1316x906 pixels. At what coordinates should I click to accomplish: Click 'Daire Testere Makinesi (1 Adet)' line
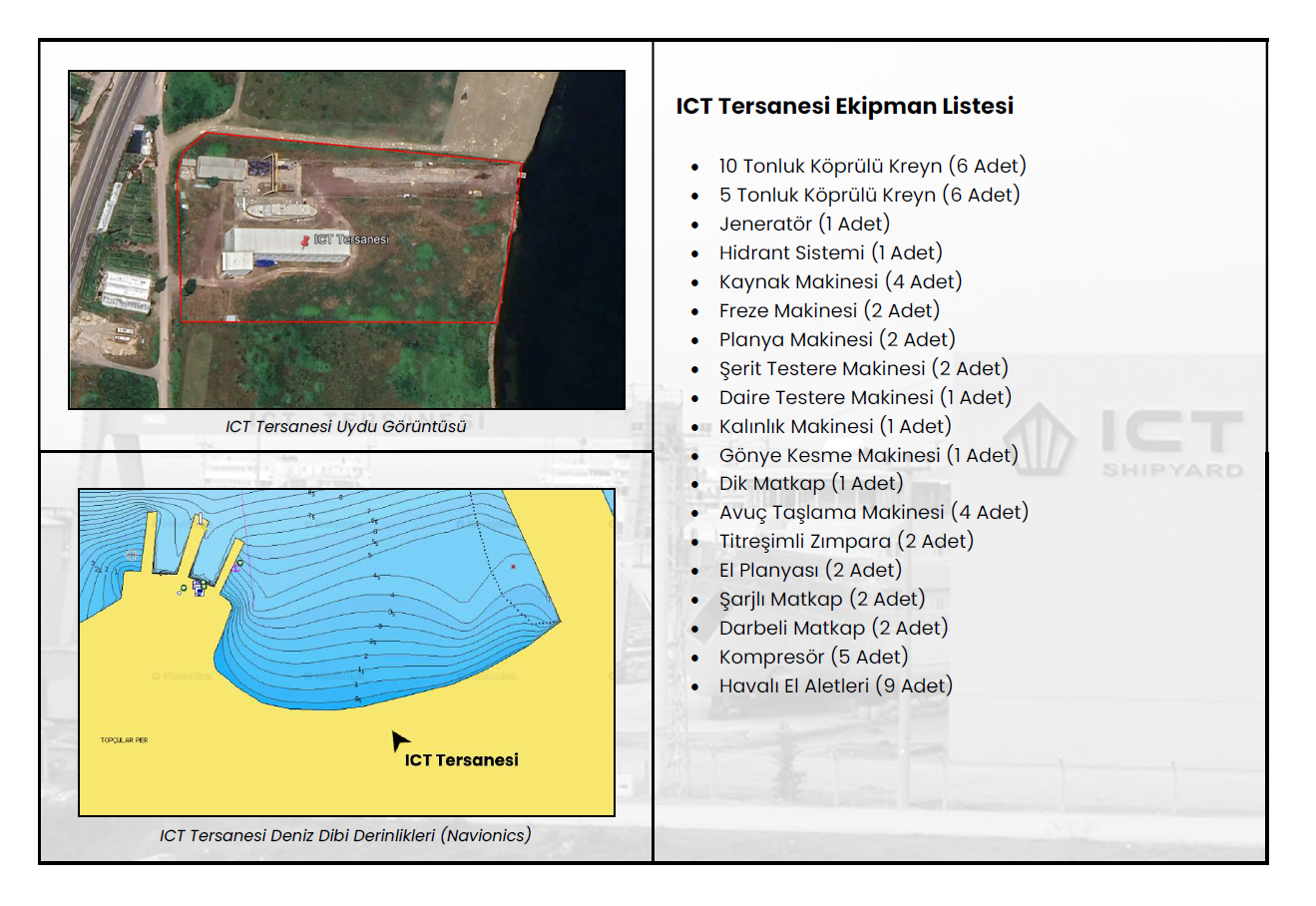865,397
